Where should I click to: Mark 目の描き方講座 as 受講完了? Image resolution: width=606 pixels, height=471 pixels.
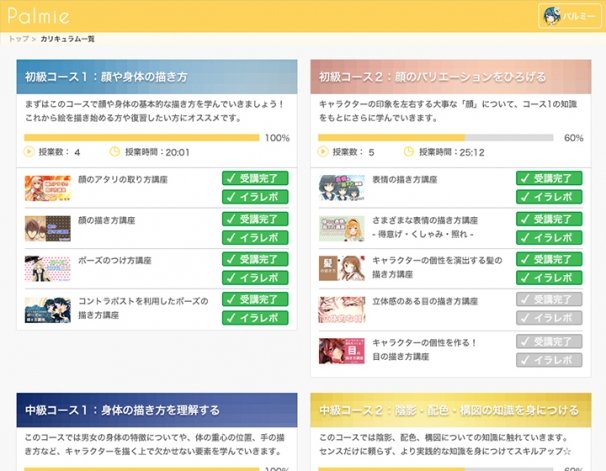point(549,341)
